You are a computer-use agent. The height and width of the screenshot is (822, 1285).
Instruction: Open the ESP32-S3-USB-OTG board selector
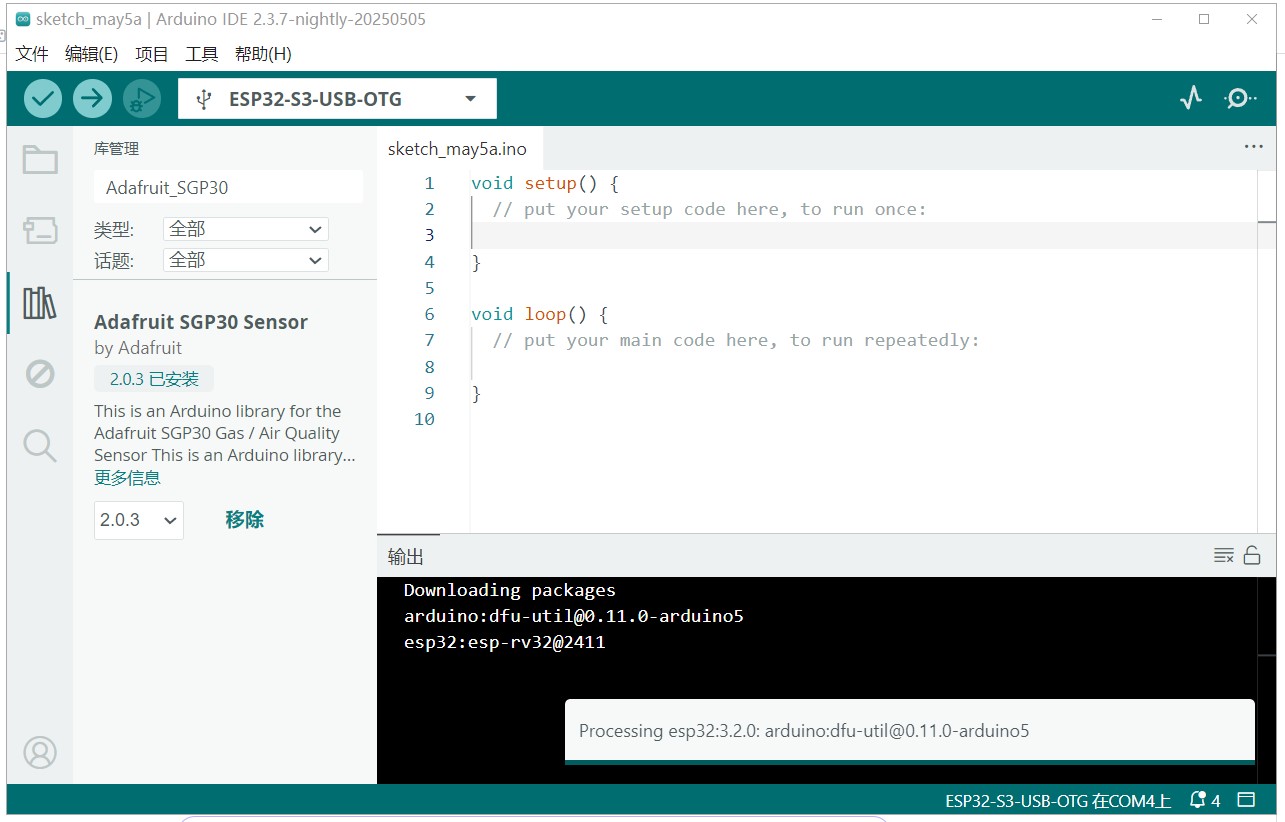[337, 99]
